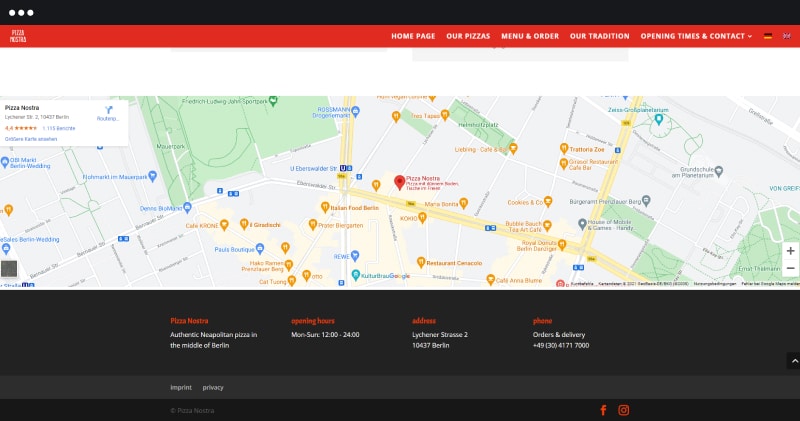The width and height of the screenshot is (800, 421).
Task: Click the Lychener Strasse 2 footer address
Action: click(x=440, y=335)
